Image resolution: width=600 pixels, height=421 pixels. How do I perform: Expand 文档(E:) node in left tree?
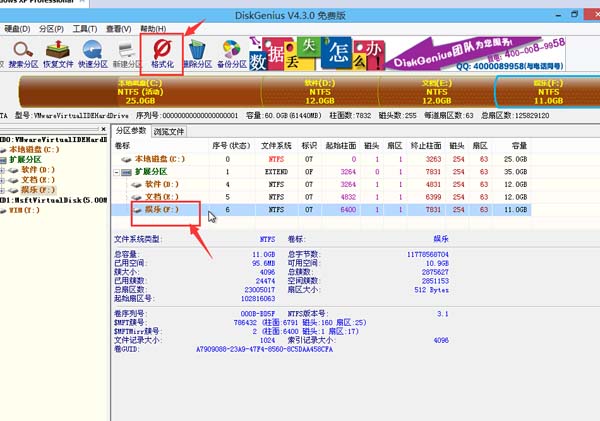[3, 180]
